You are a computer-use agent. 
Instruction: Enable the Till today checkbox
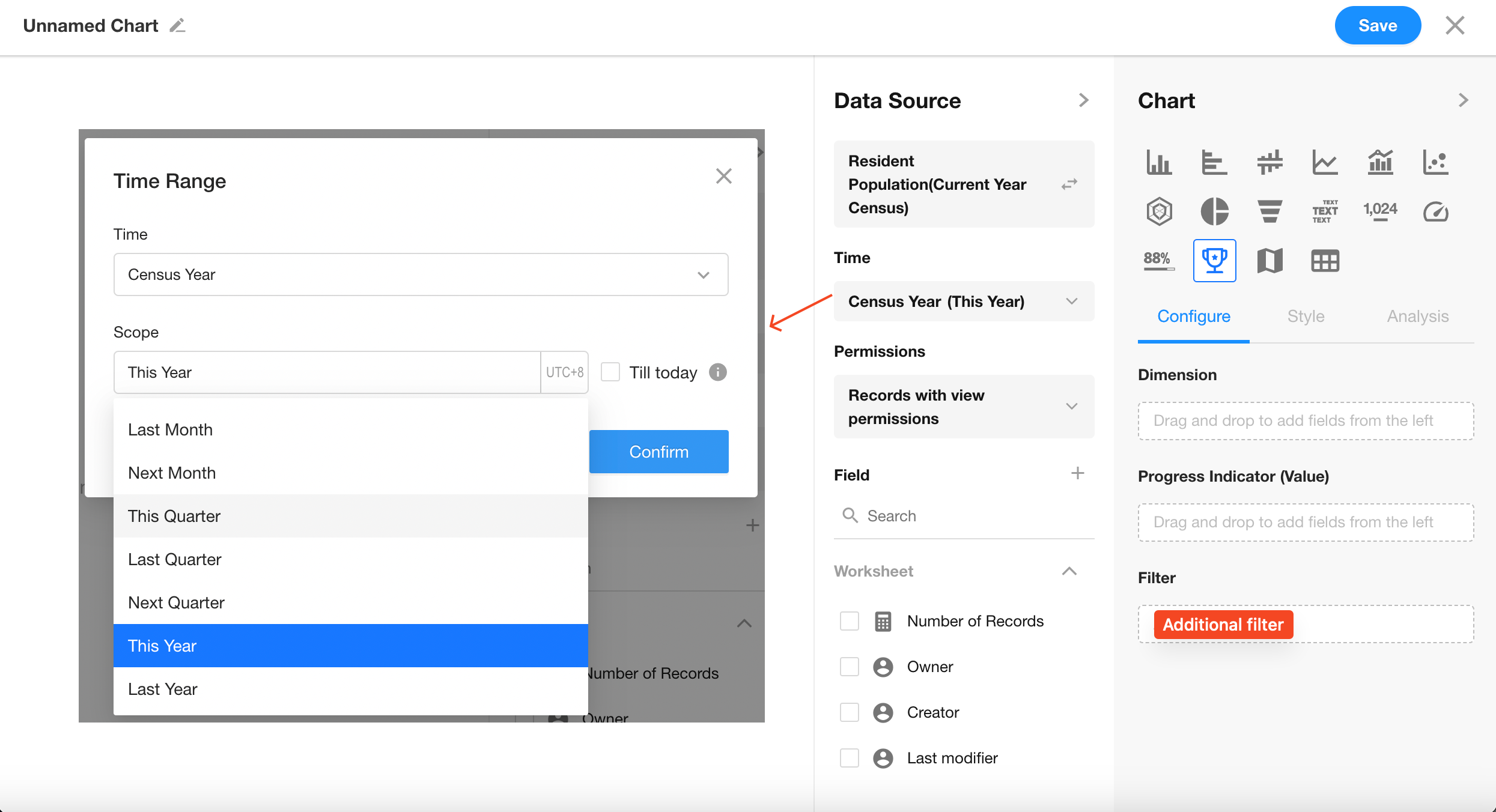click(x=610, y=372)
